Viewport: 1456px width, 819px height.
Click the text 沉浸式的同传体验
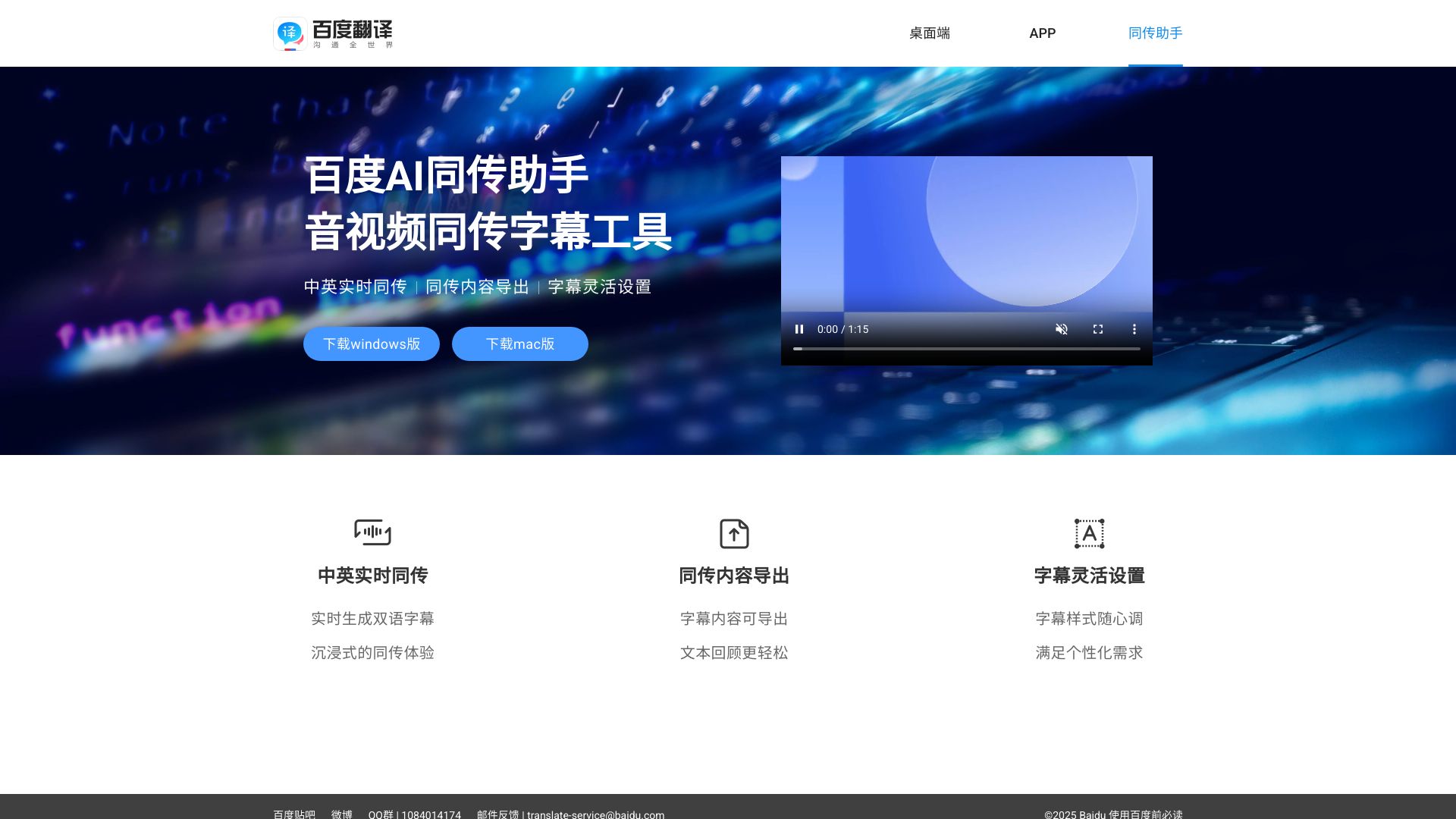tap(372, 653)
